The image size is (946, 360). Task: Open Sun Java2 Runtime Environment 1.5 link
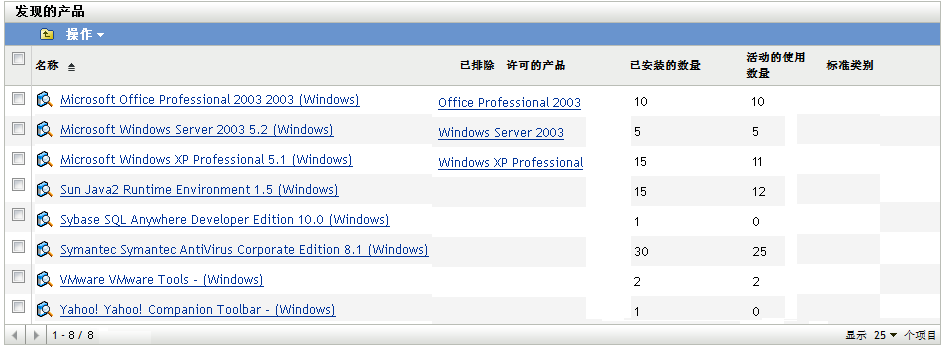pos(199,190)
